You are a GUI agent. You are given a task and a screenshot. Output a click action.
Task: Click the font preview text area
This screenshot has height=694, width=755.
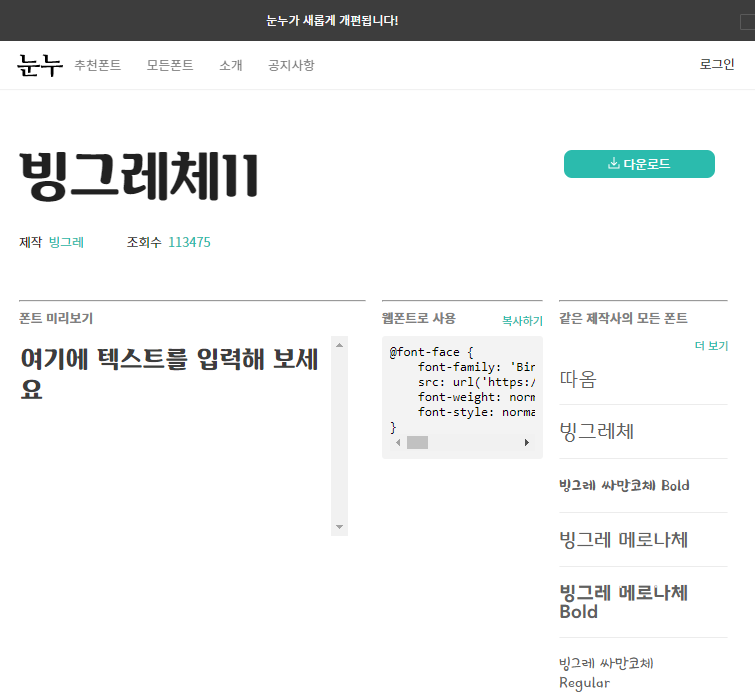tap(175, 436)
